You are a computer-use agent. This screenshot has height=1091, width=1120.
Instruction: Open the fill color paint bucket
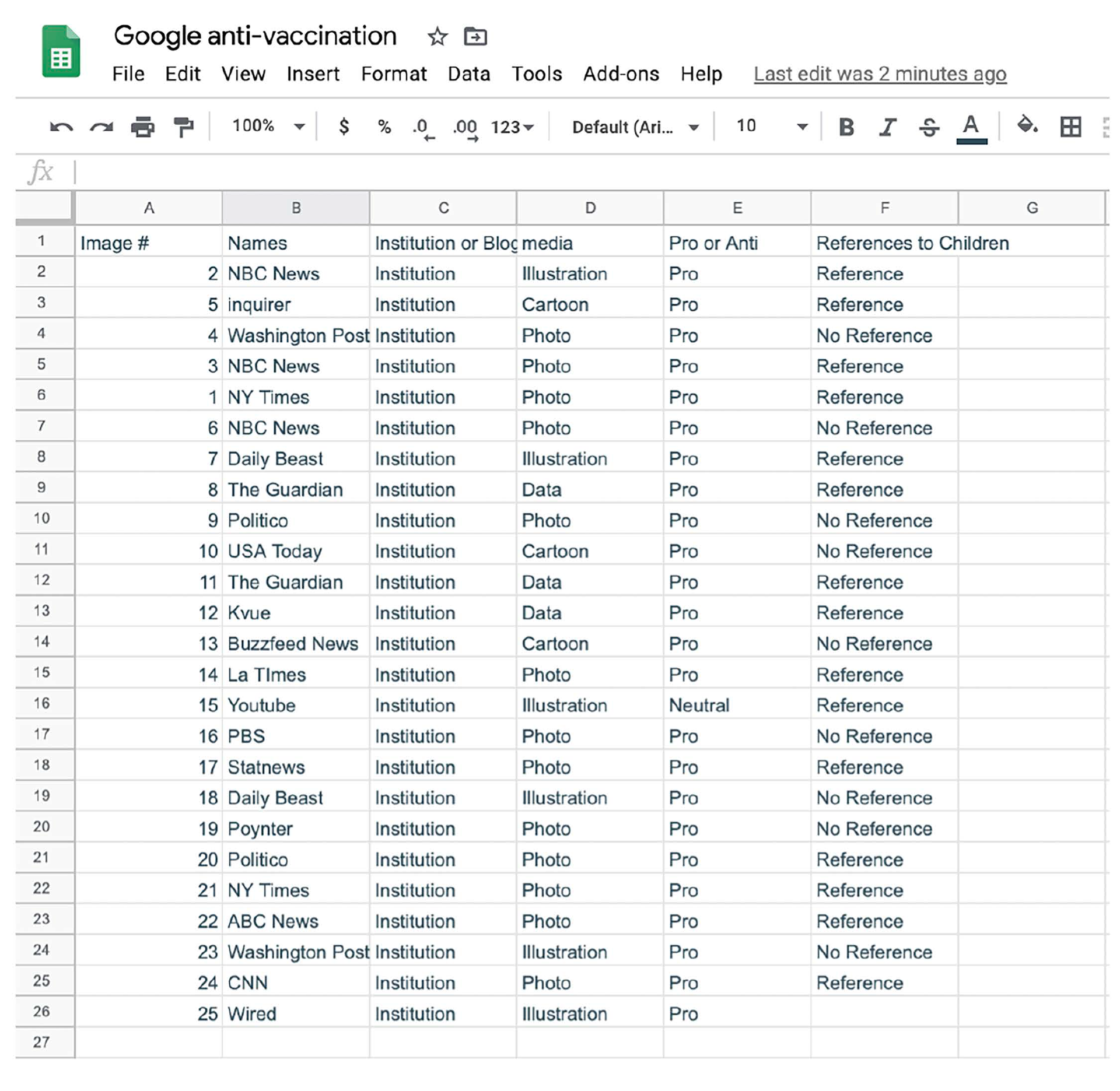coord(1027,125)
